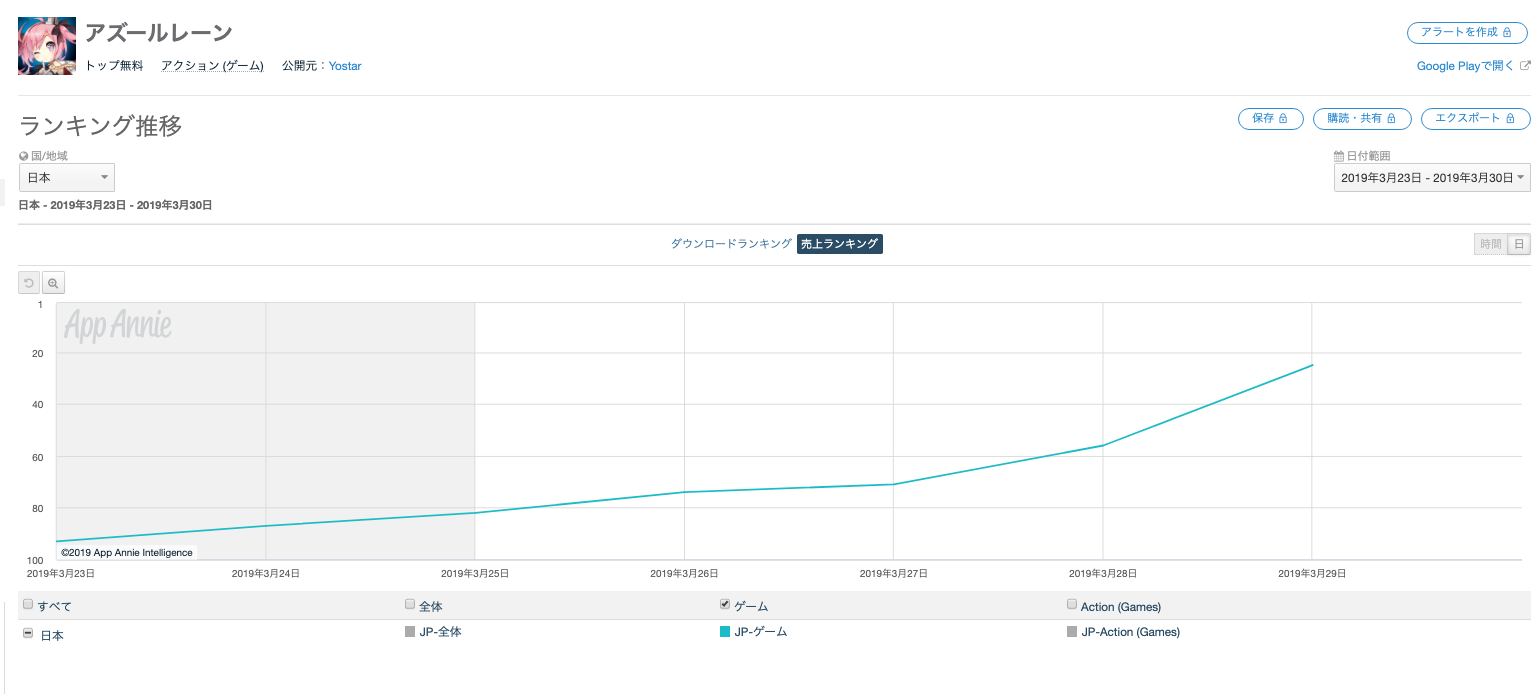
Task: Click the Azur Lane app icon thumbnail
Action: (x=47, y=46)
